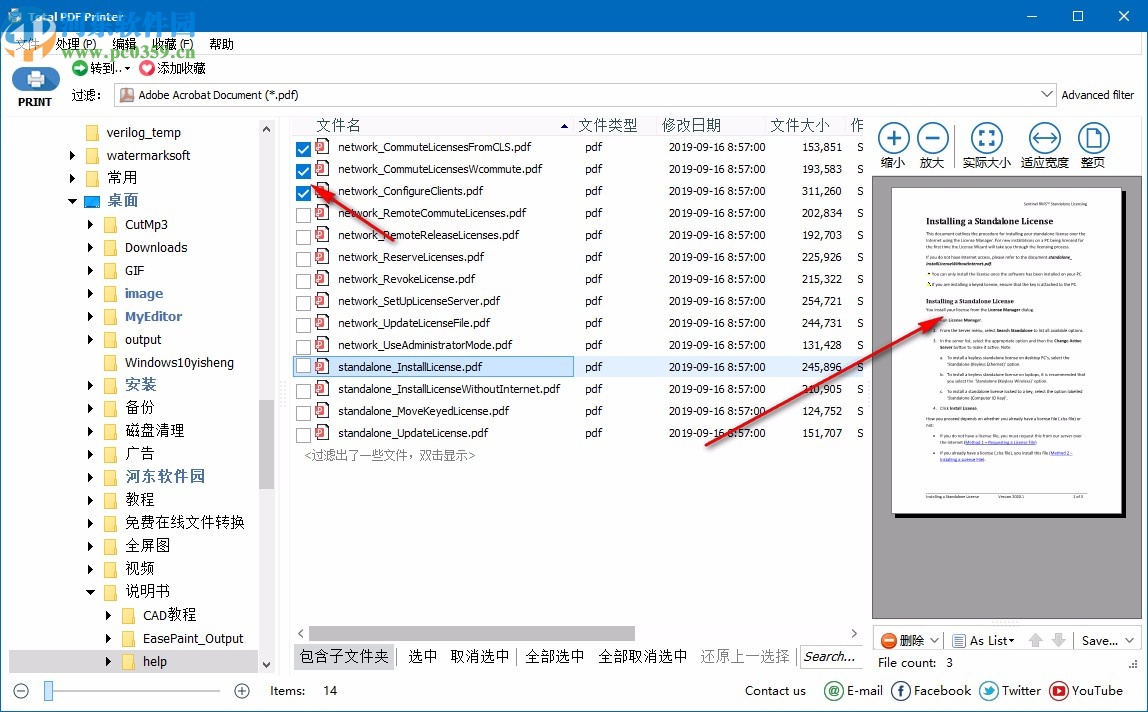Image resolution: width=1148 pixels, height=712 pixels.
Task: Click the 过滤出了一些文件 notice text
Action: click(390, 456)
